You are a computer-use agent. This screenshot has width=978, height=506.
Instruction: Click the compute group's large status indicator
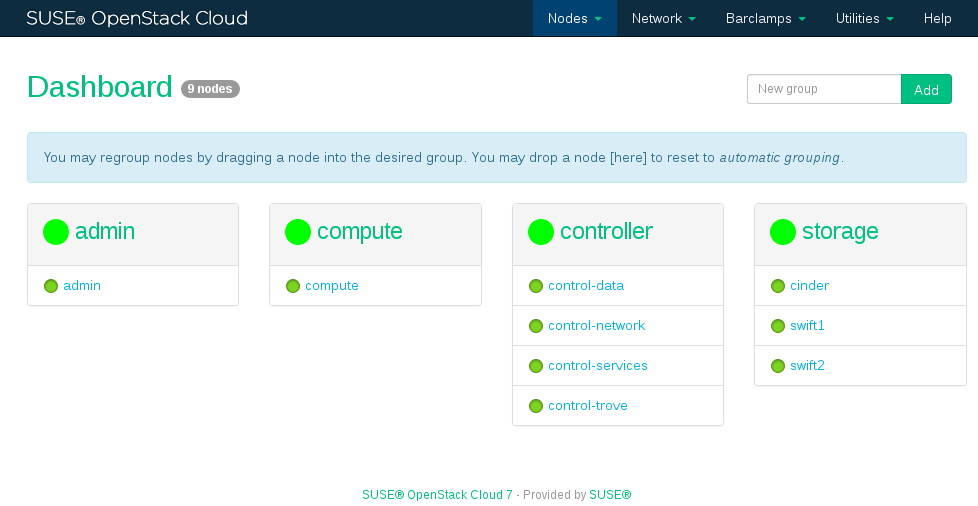[298, 232]
